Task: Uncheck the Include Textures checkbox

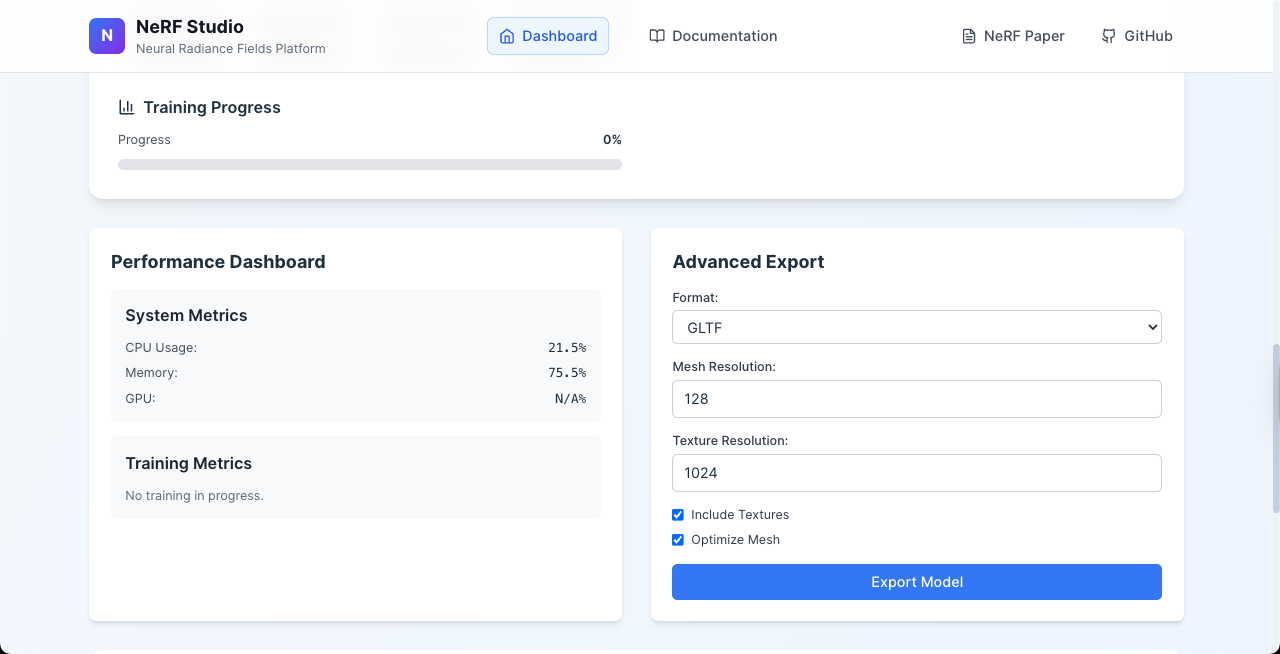Action: (678, 515)
